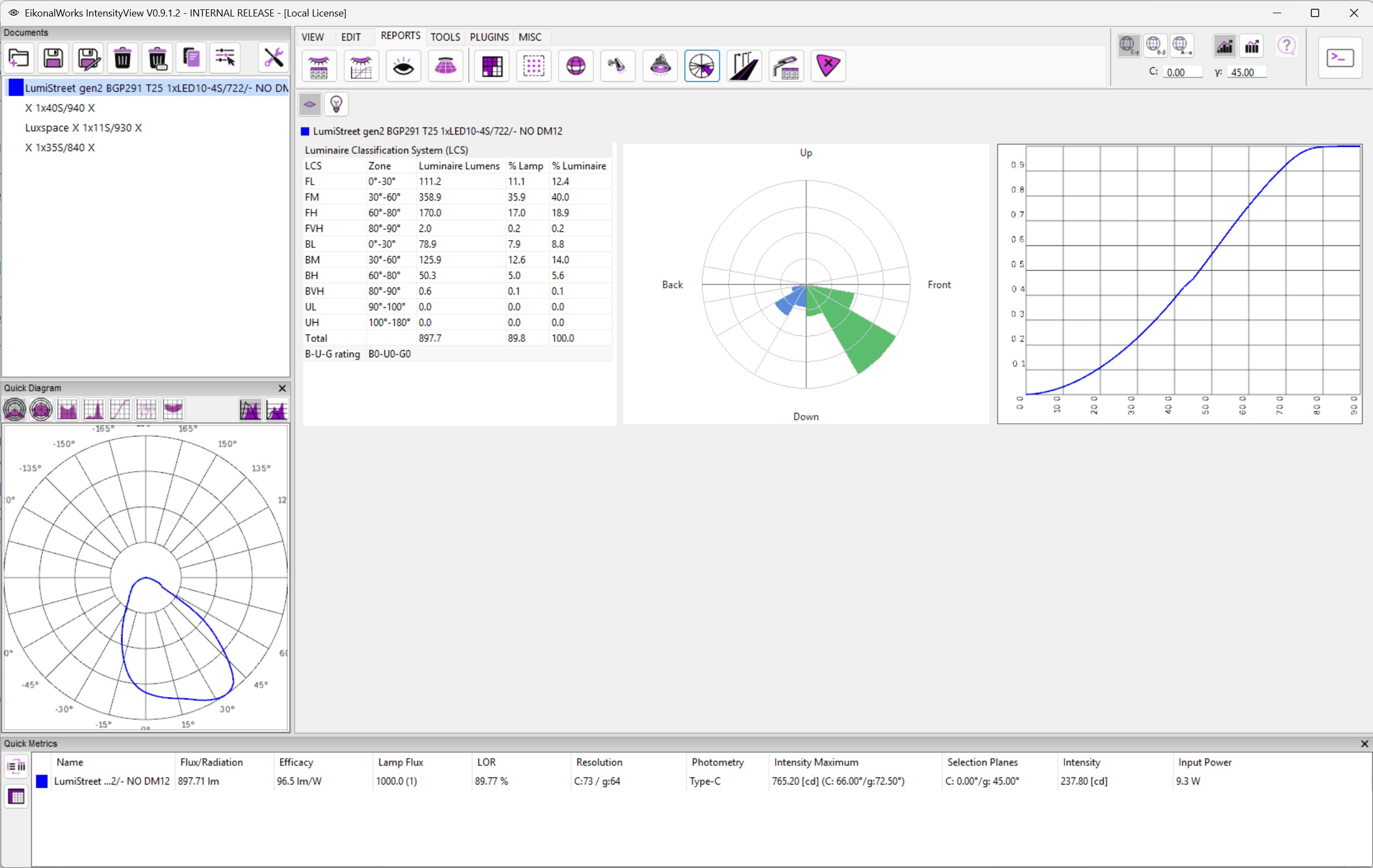The image size is (1373, 868).
Task: Toggle the B-beta coordinate system button
Action: (1155, 46)
